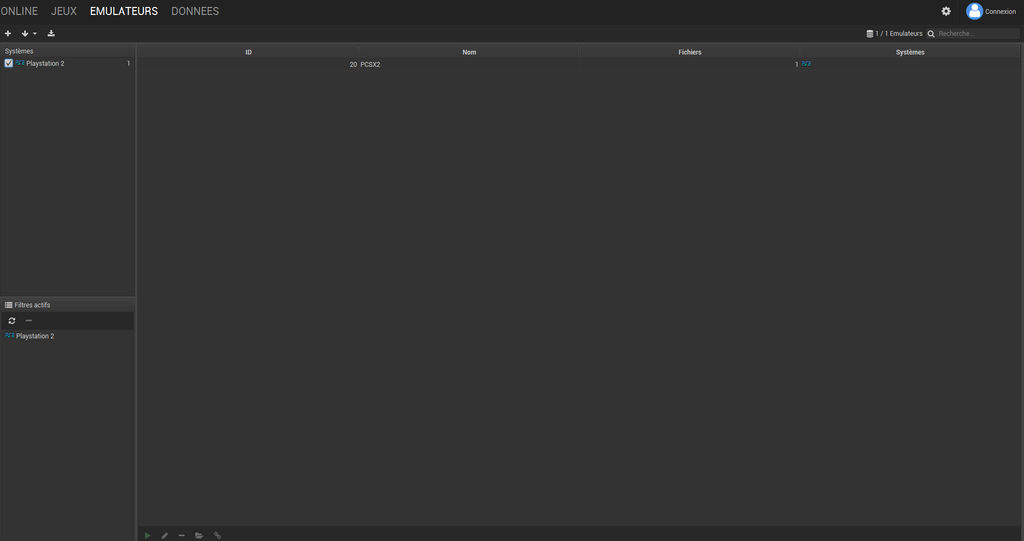This screenshot has height=541, width=1024.
Task: Select the EMULATEURS tab
Action: 124,11
